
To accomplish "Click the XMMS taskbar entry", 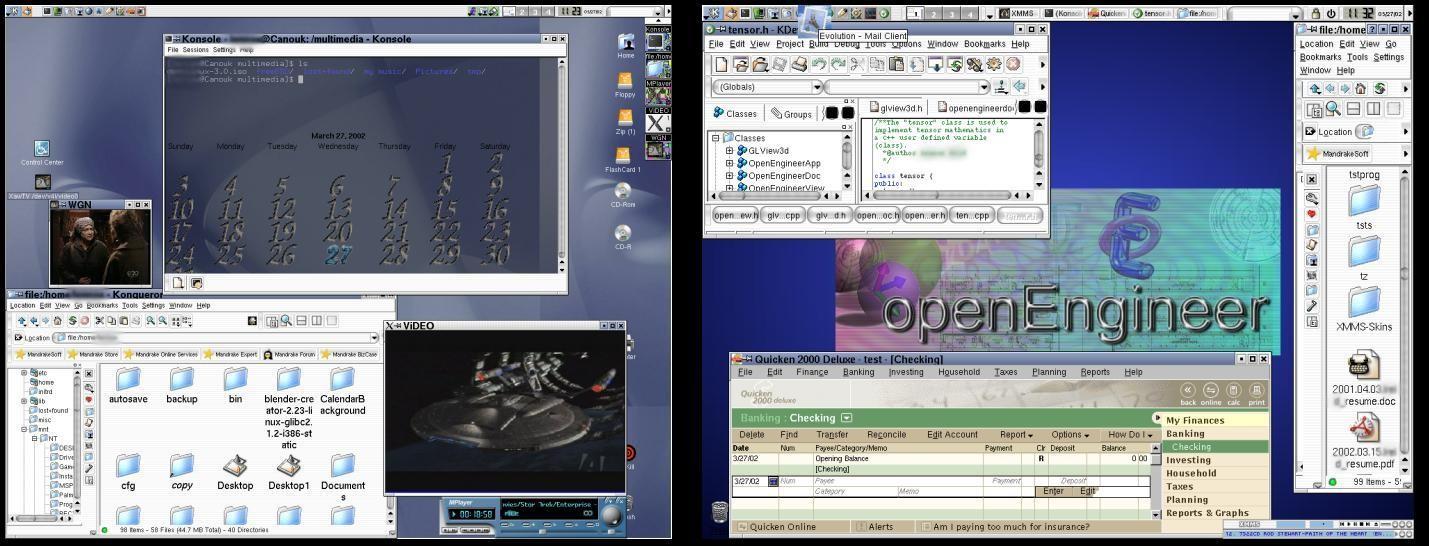I will pos(1018,13).
